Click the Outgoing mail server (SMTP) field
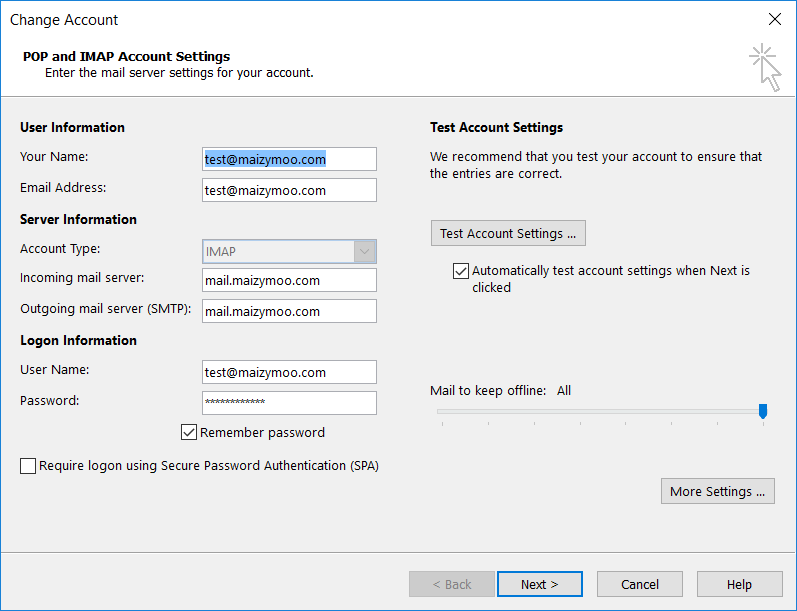Image resolution: width=797 pixels, height=611 pixels. (x=289, y=311)
